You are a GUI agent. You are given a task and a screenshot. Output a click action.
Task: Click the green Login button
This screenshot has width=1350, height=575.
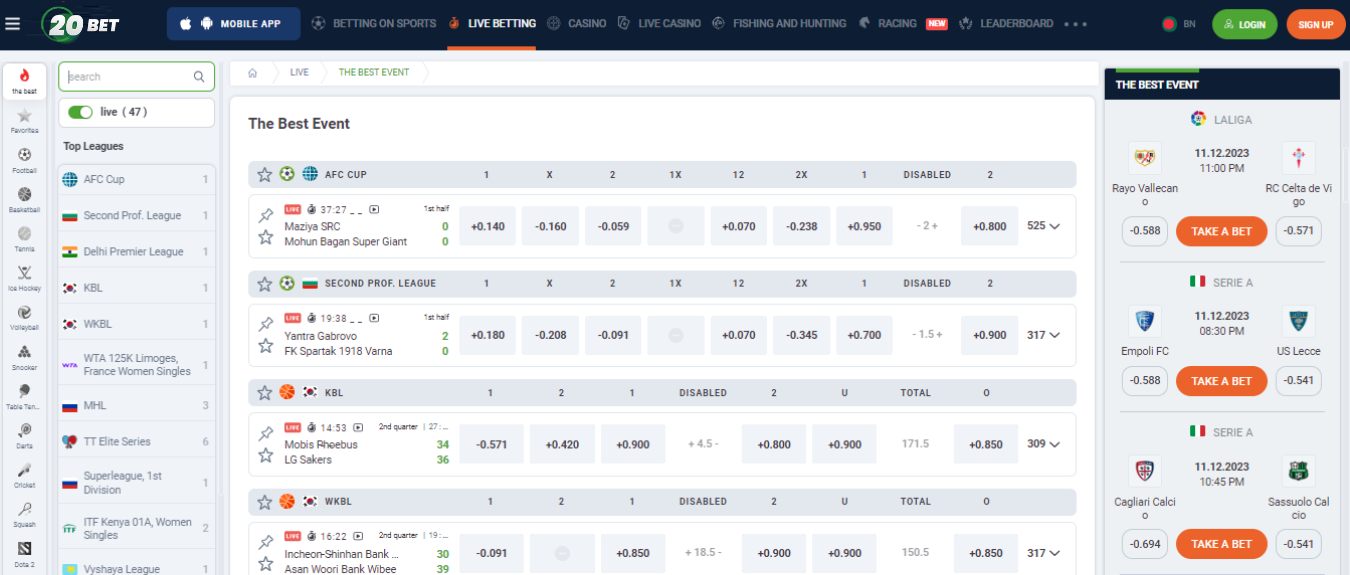pyautogui.click(x=1244, y=24)
